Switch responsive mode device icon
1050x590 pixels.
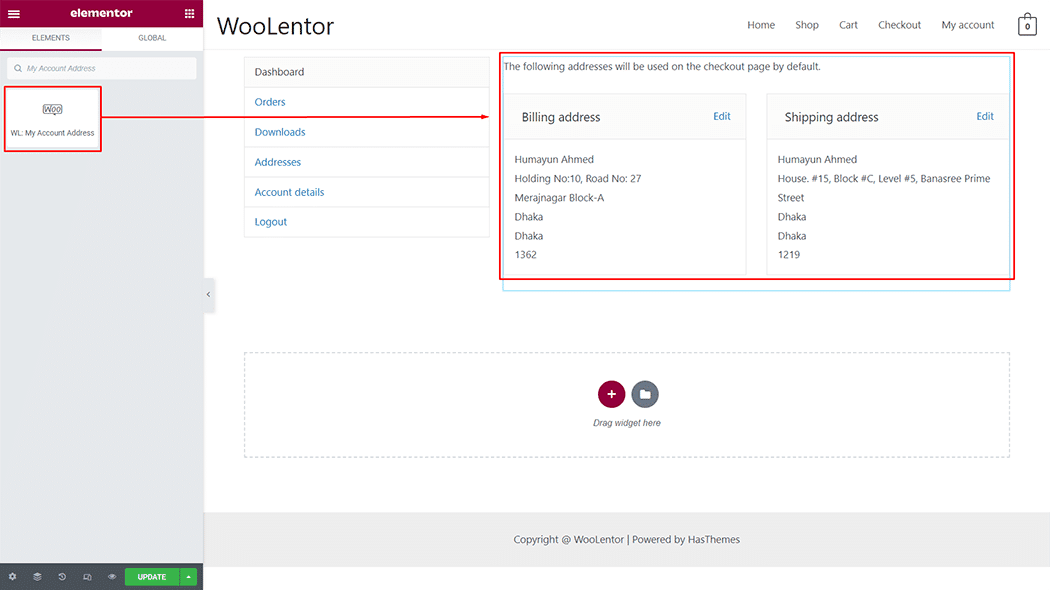[x=87, y=577]
